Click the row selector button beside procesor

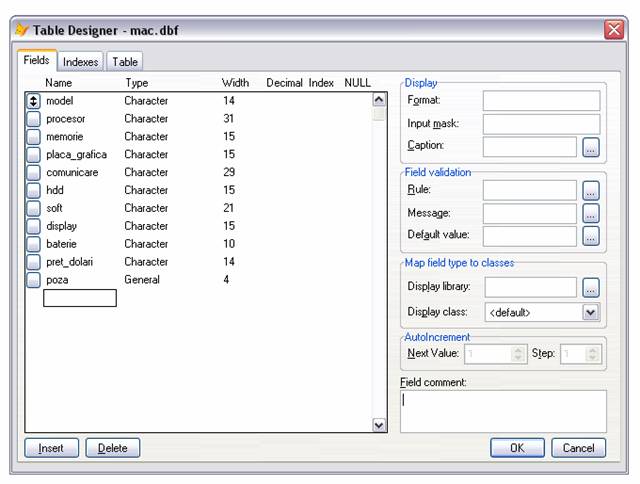click(x=33, y=119)
